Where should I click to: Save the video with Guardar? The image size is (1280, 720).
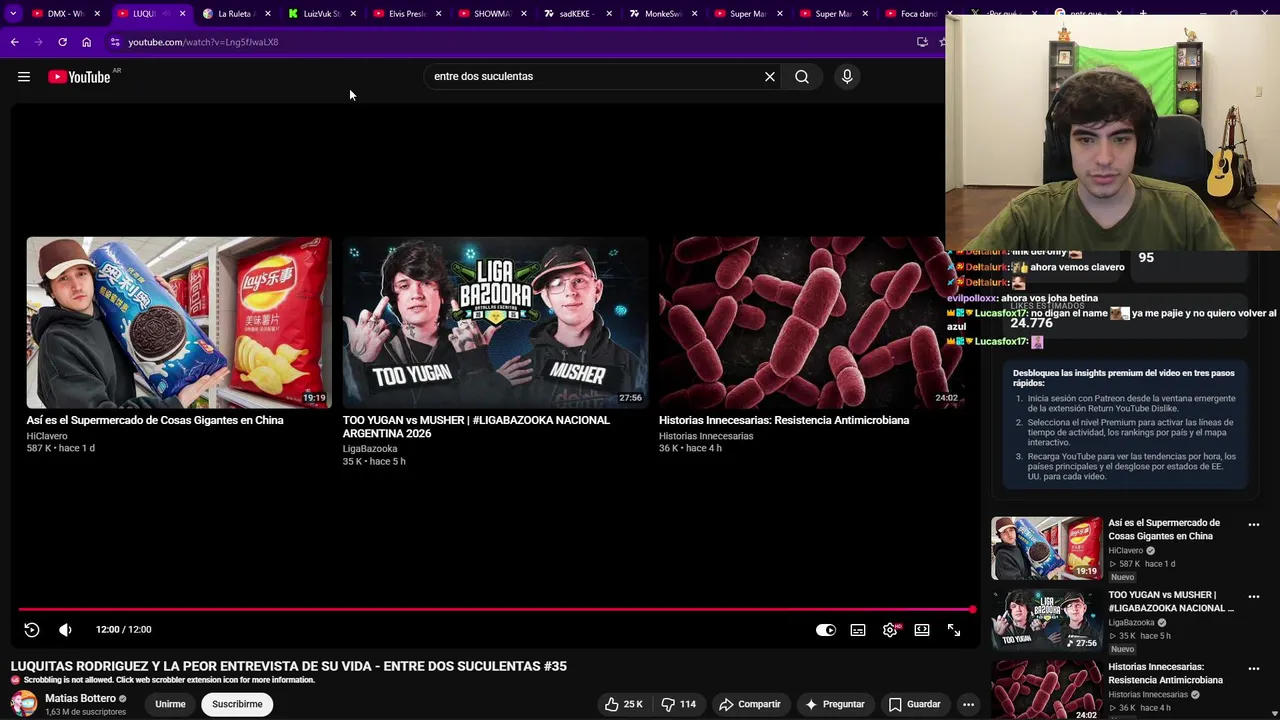(915, 704)
